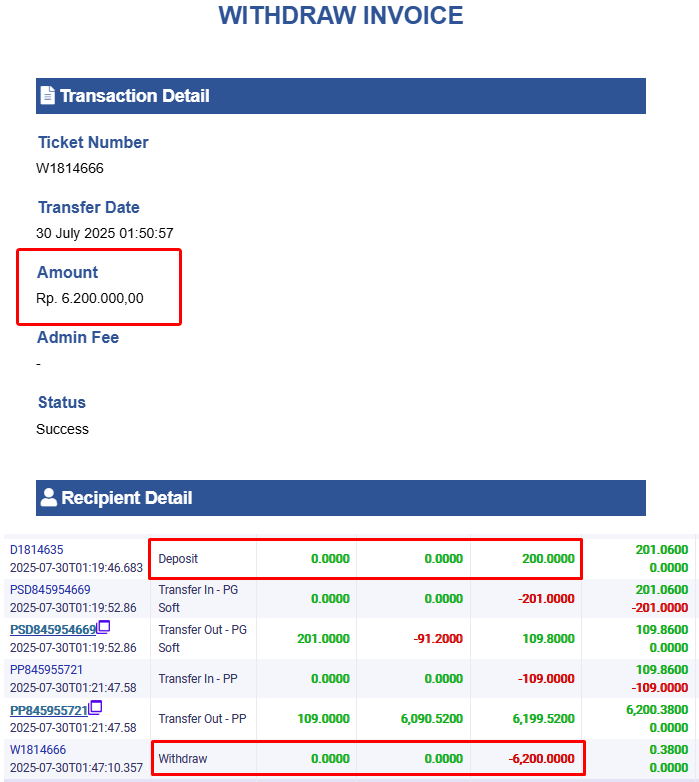Image resolution: width=699 pixels, height=782 pixels.
Task: Select 201.0600 balance in the Deposit row
Action: click(662, 550)
